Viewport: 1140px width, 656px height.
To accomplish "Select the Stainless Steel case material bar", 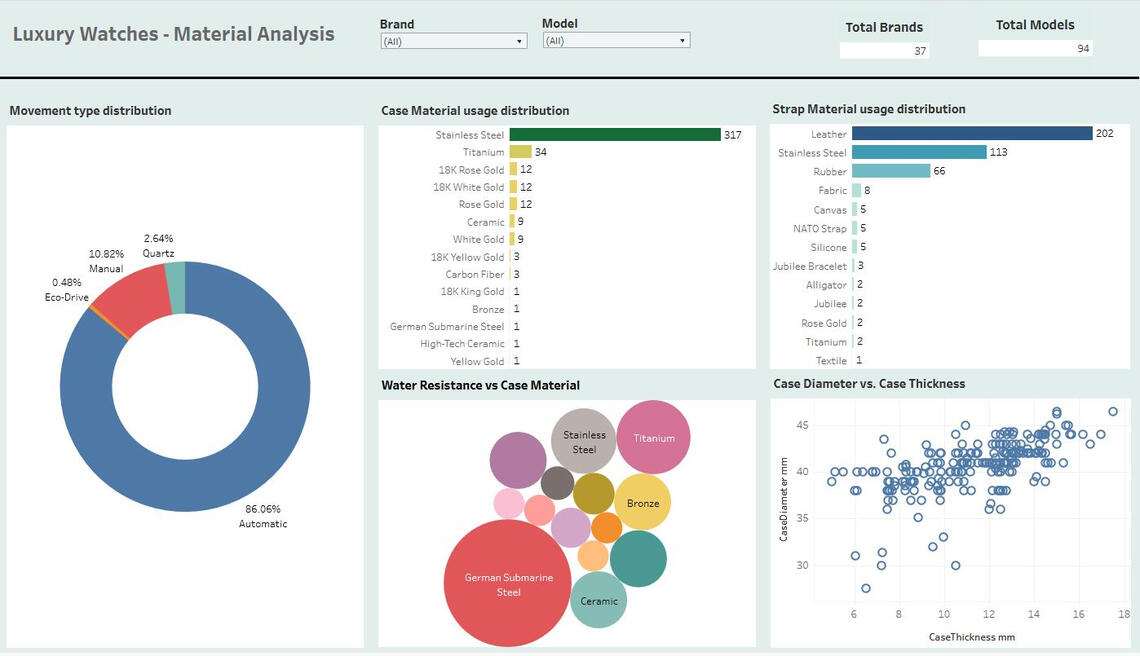I will (x=614, y=135).
